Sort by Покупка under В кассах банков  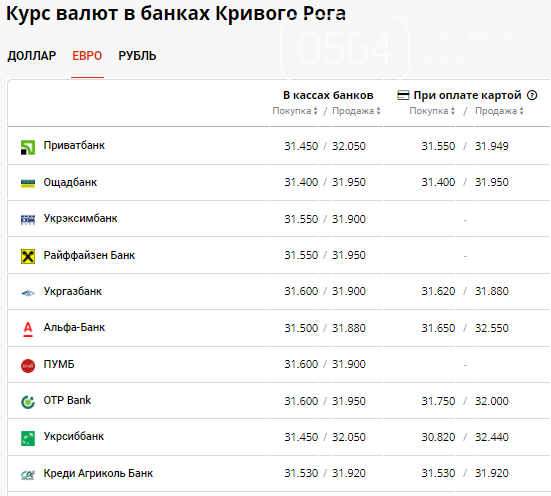pyautogui.click(x=295, y=111)
